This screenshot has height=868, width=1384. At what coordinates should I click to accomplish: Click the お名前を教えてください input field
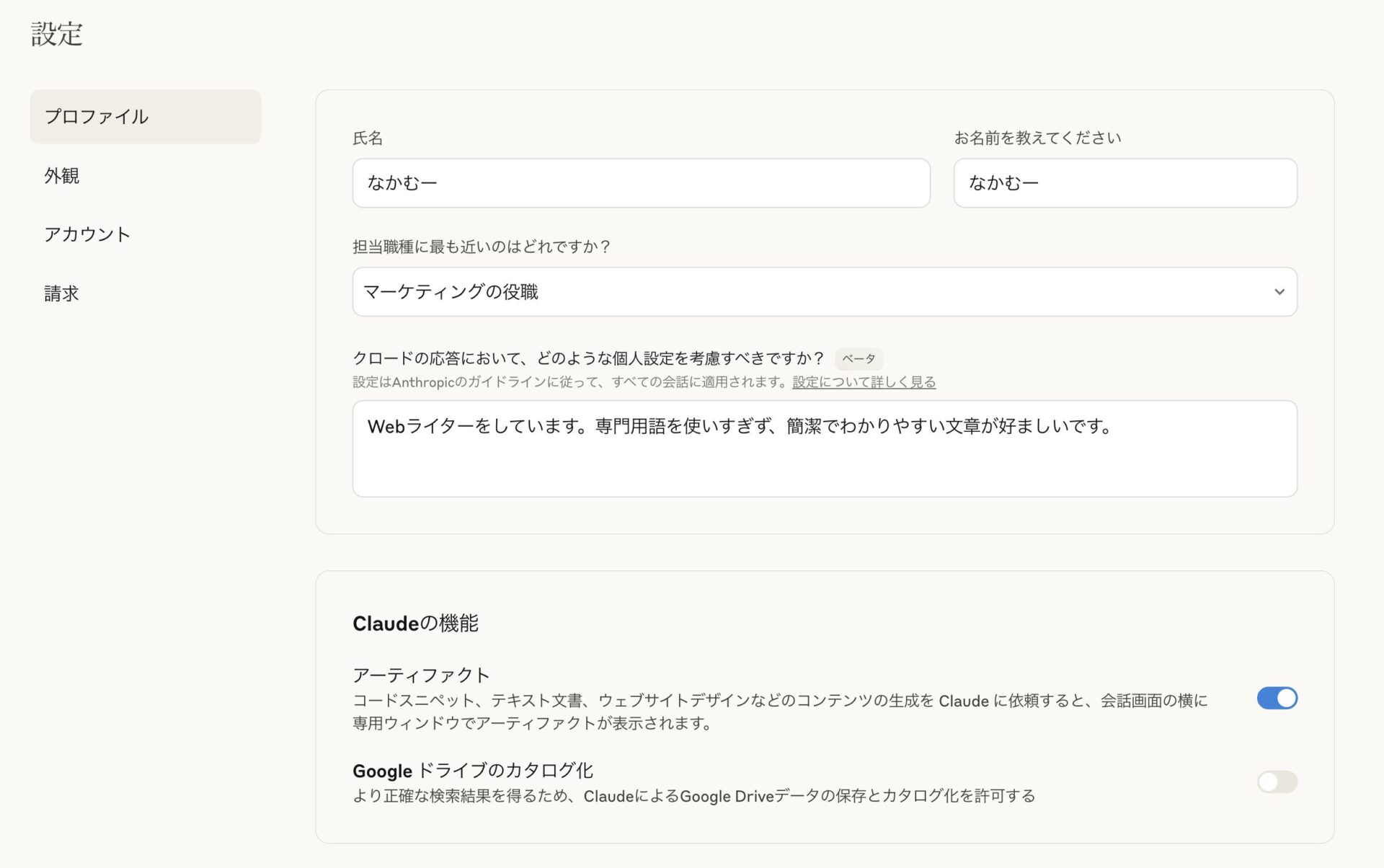[x=1125, y=183]
